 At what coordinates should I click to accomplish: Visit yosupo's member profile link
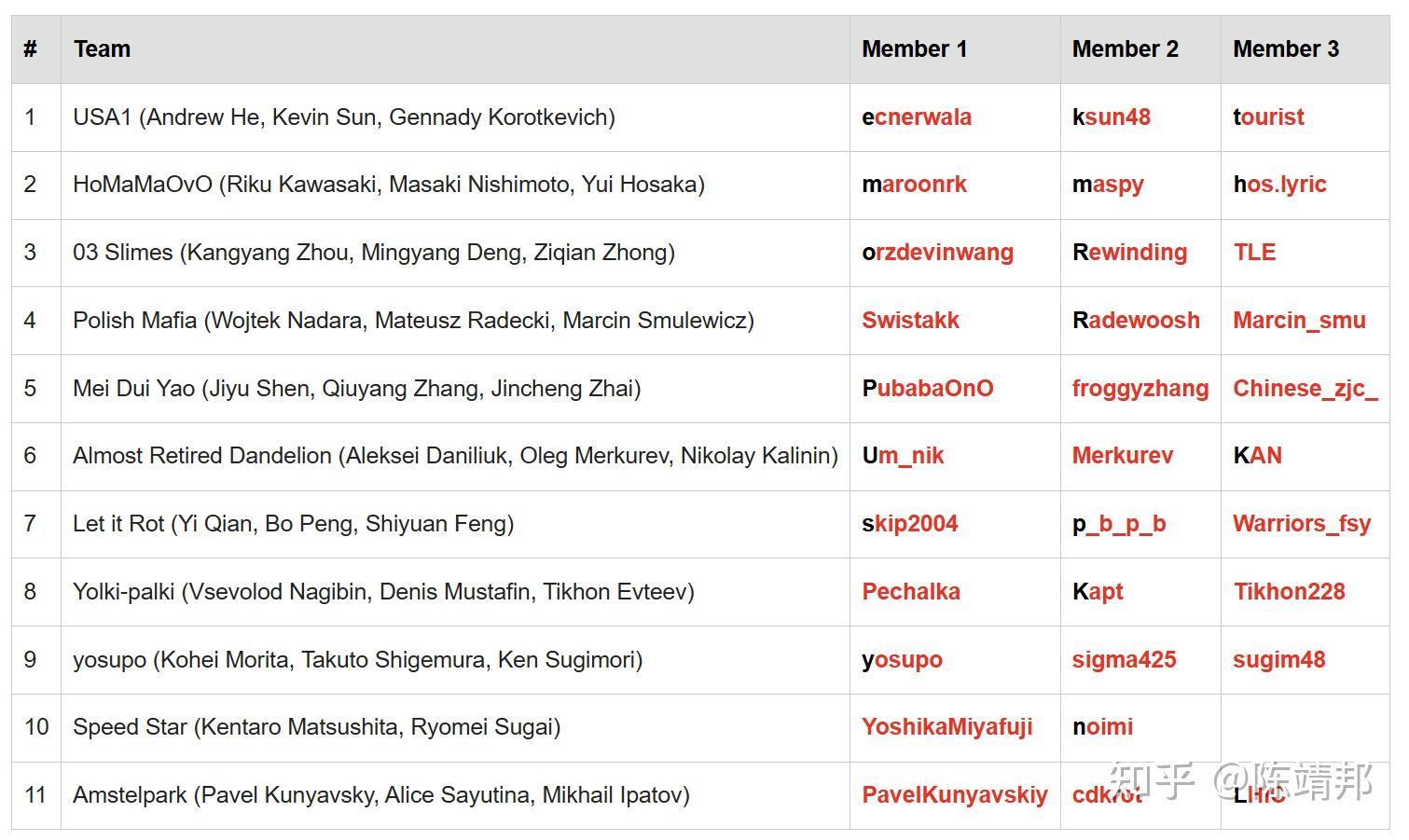click(x=902, y=660)
